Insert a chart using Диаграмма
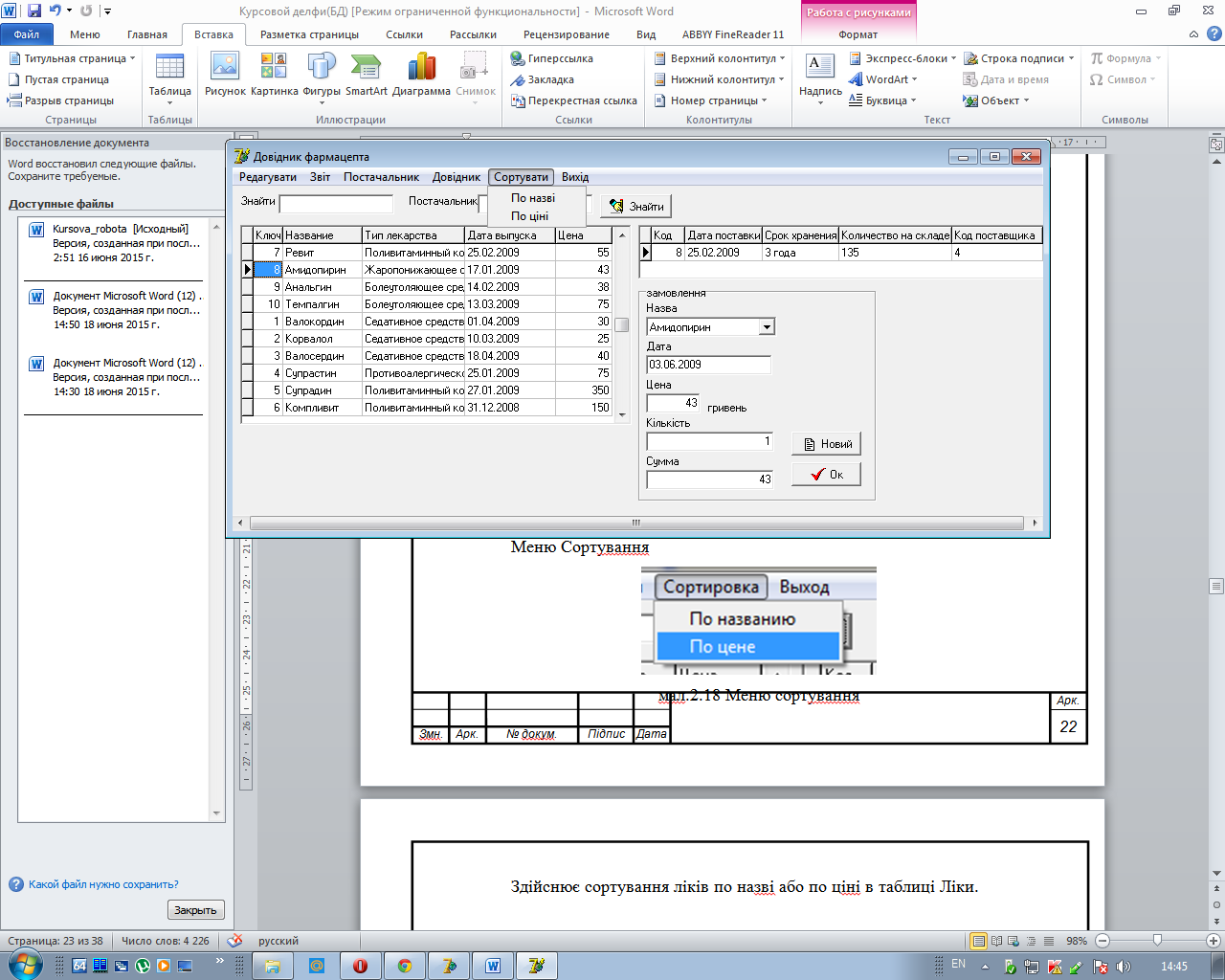This screenshot has width=1225, height=980. [421, 75]
